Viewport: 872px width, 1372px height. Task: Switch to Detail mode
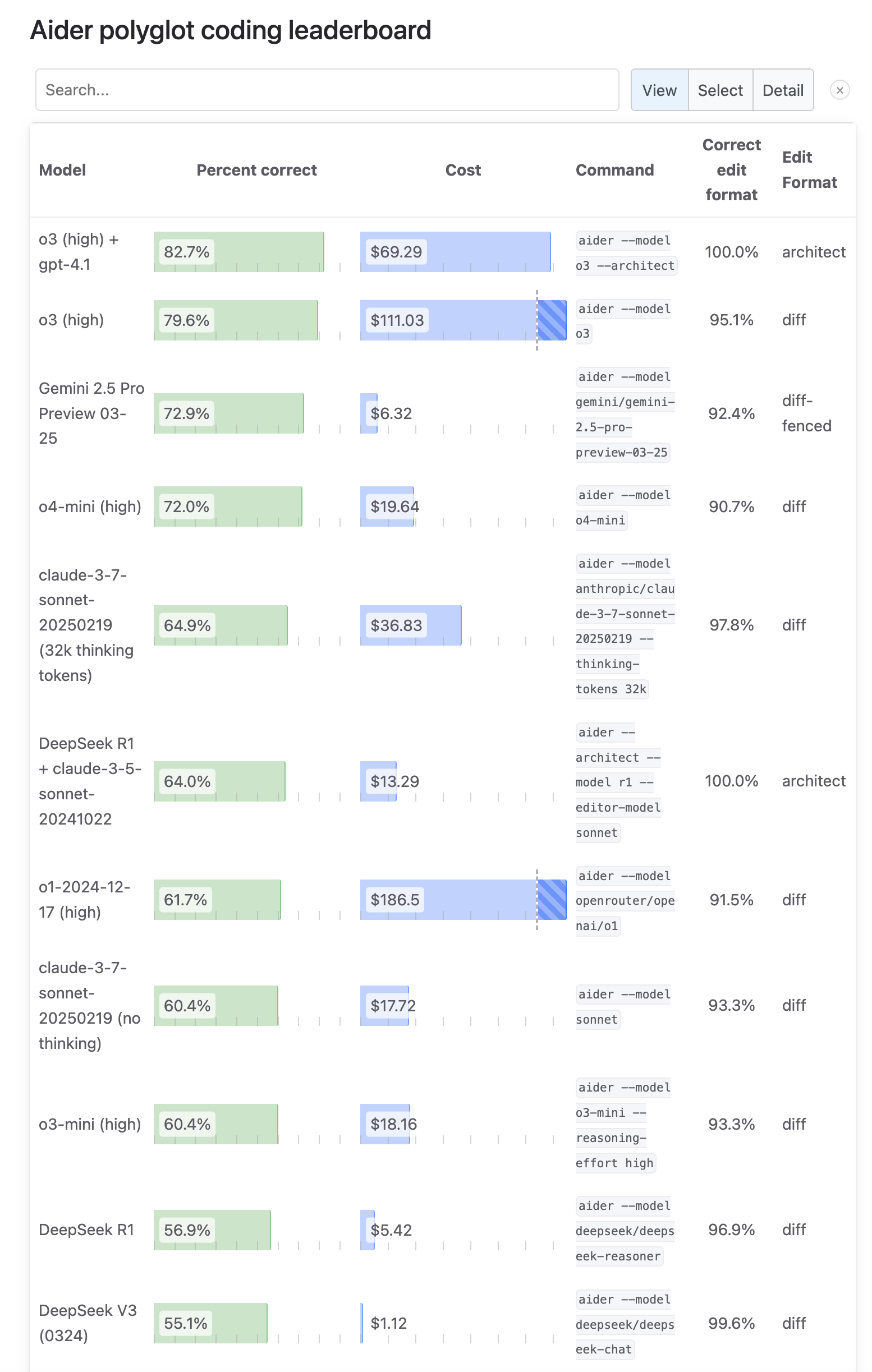point(783,90)
